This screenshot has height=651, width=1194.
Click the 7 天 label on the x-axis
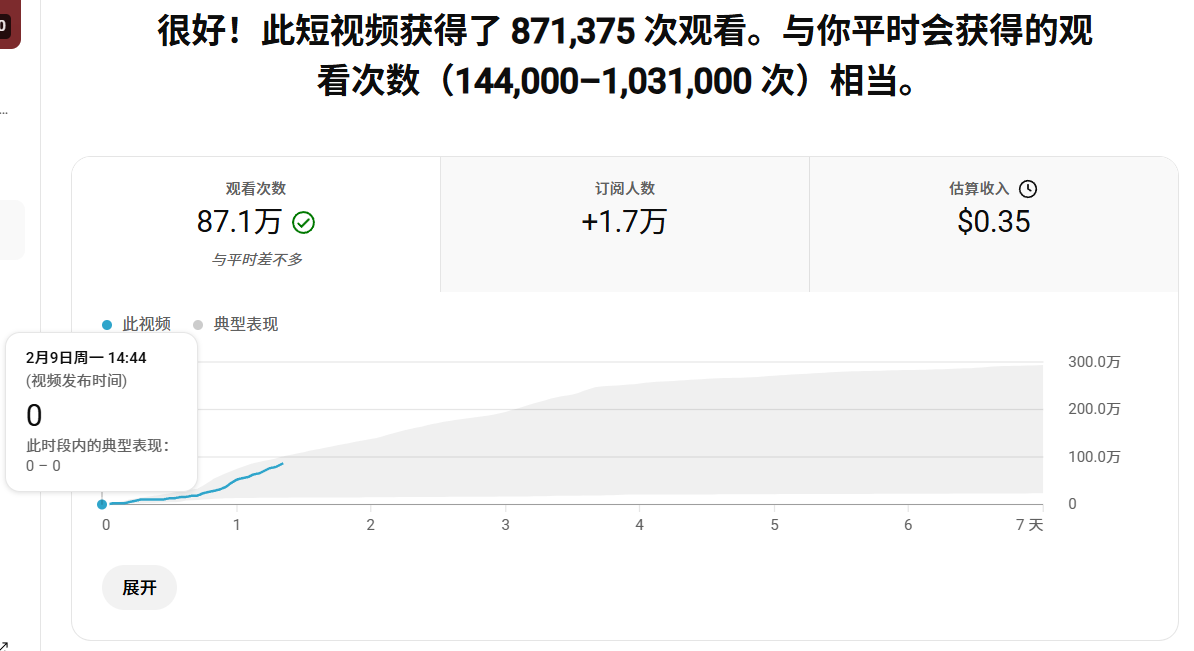[x=1028, y=525]
